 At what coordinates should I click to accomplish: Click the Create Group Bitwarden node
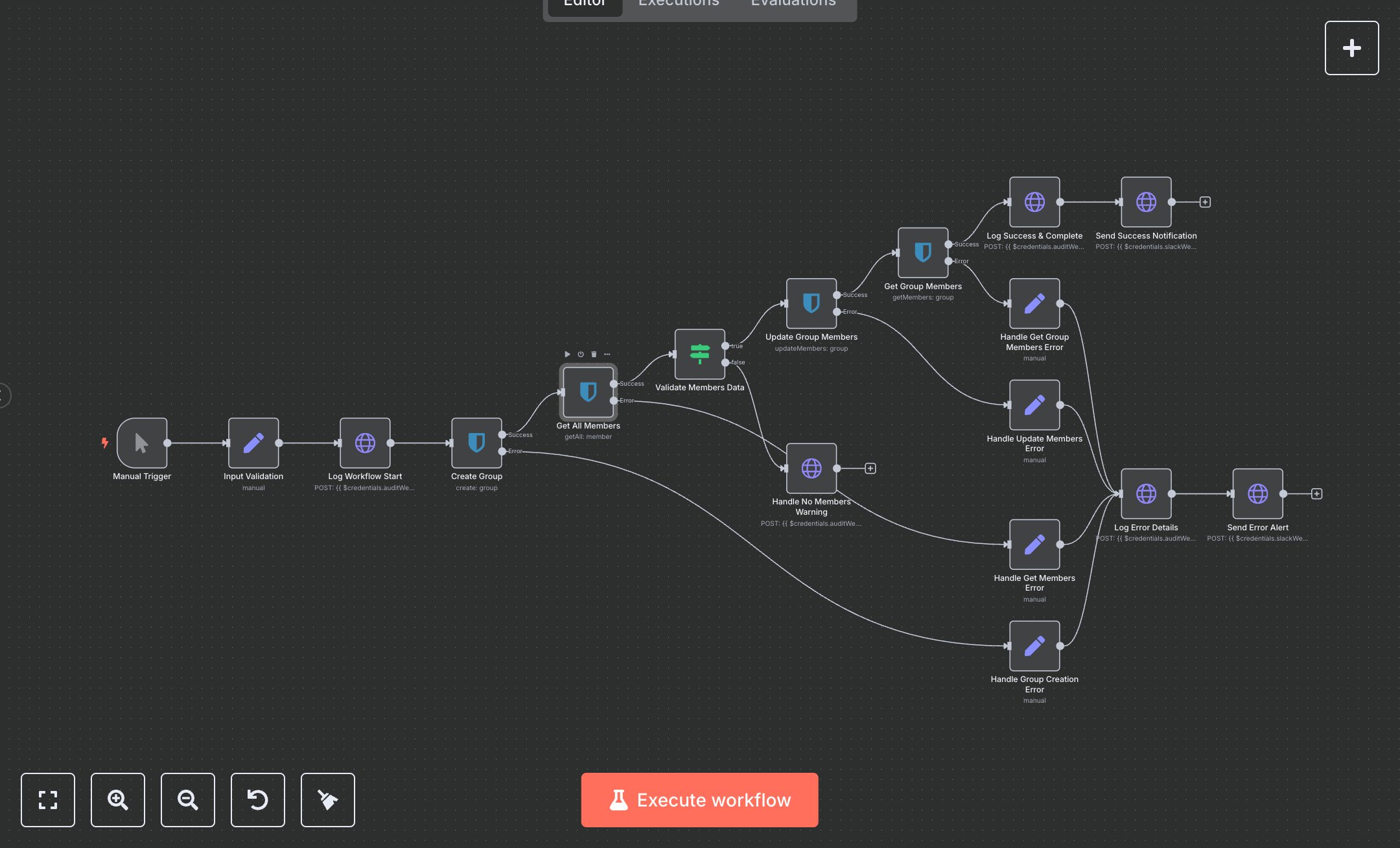click(x=476, y=443)
